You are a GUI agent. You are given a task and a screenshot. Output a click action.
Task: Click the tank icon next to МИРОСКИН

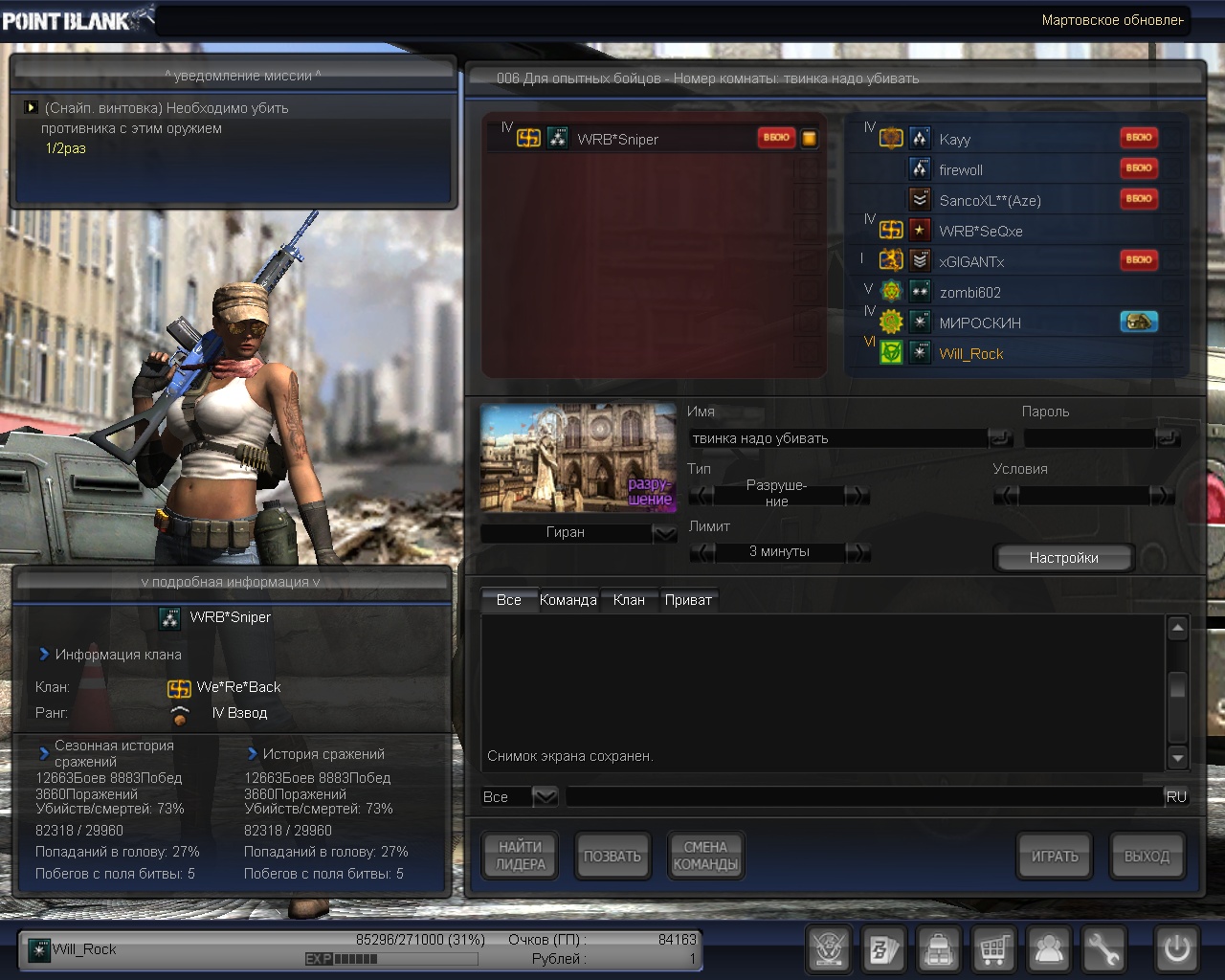click(x=1139, y=323)
